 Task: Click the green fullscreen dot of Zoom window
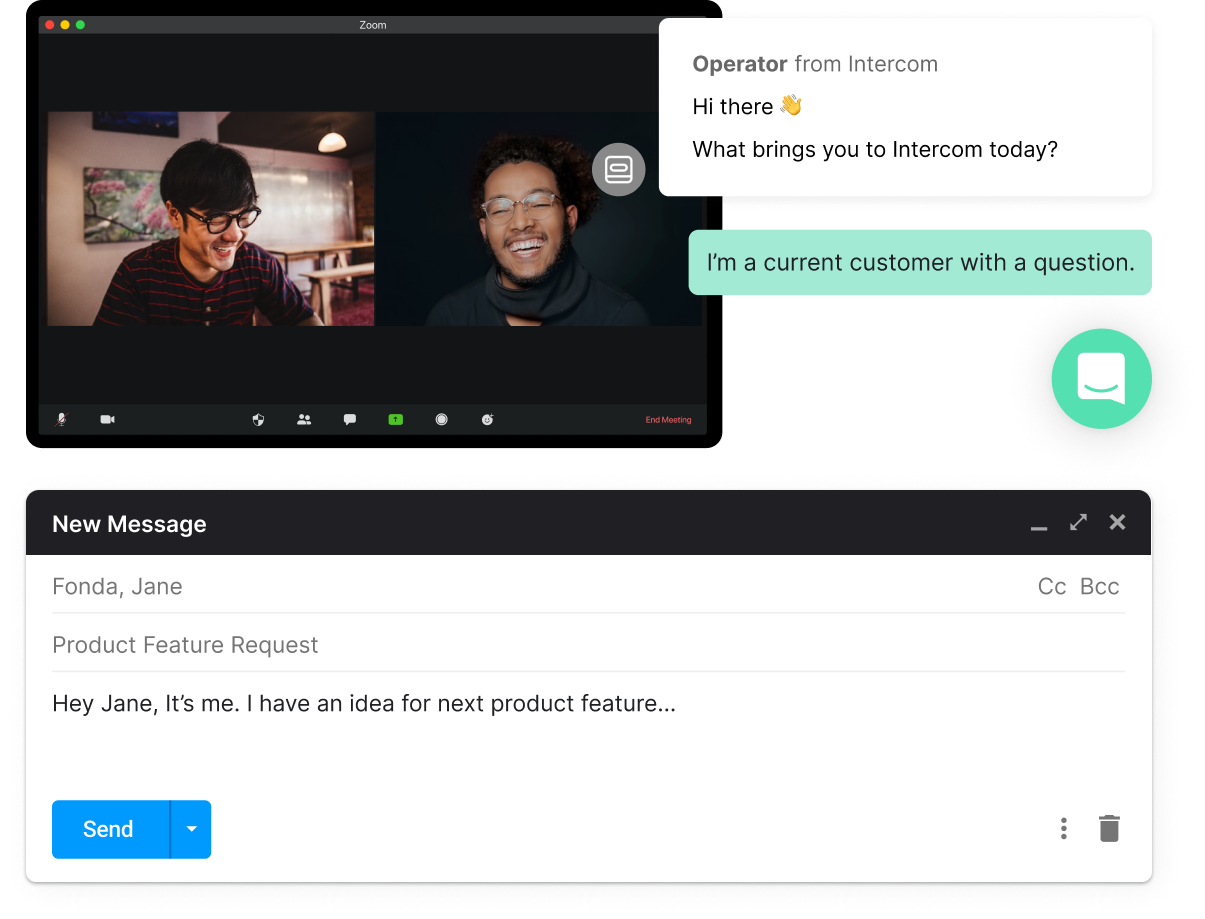(x=80, y=24)
